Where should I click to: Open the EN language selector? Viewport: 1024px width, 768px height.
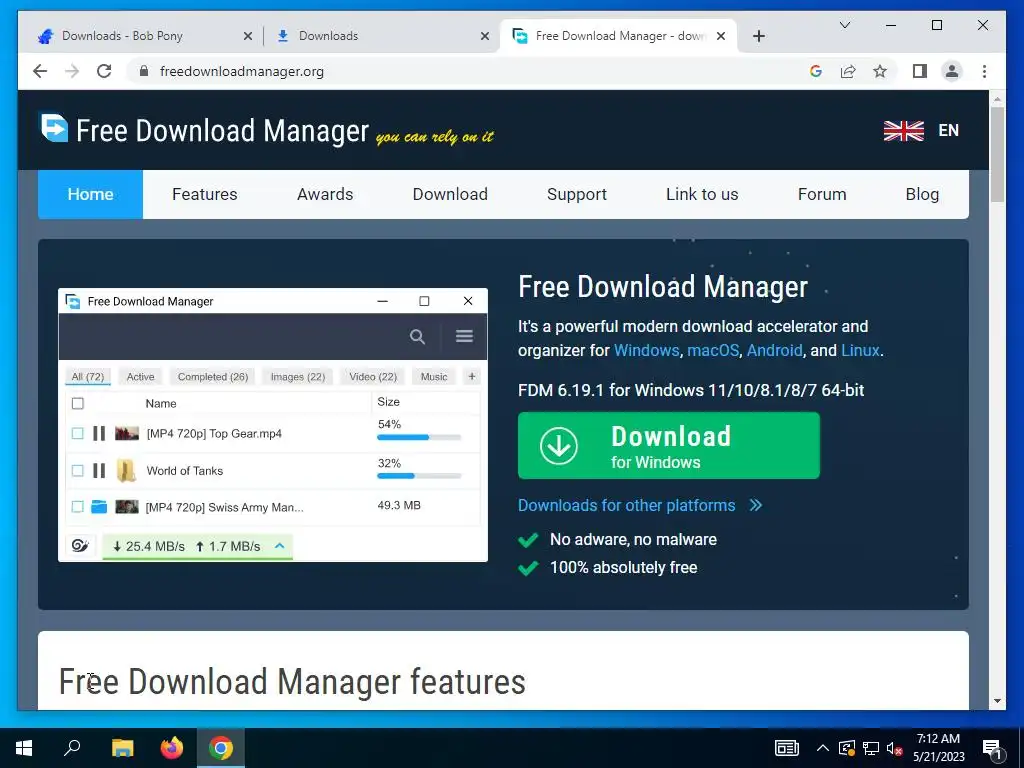pos(948,131)
